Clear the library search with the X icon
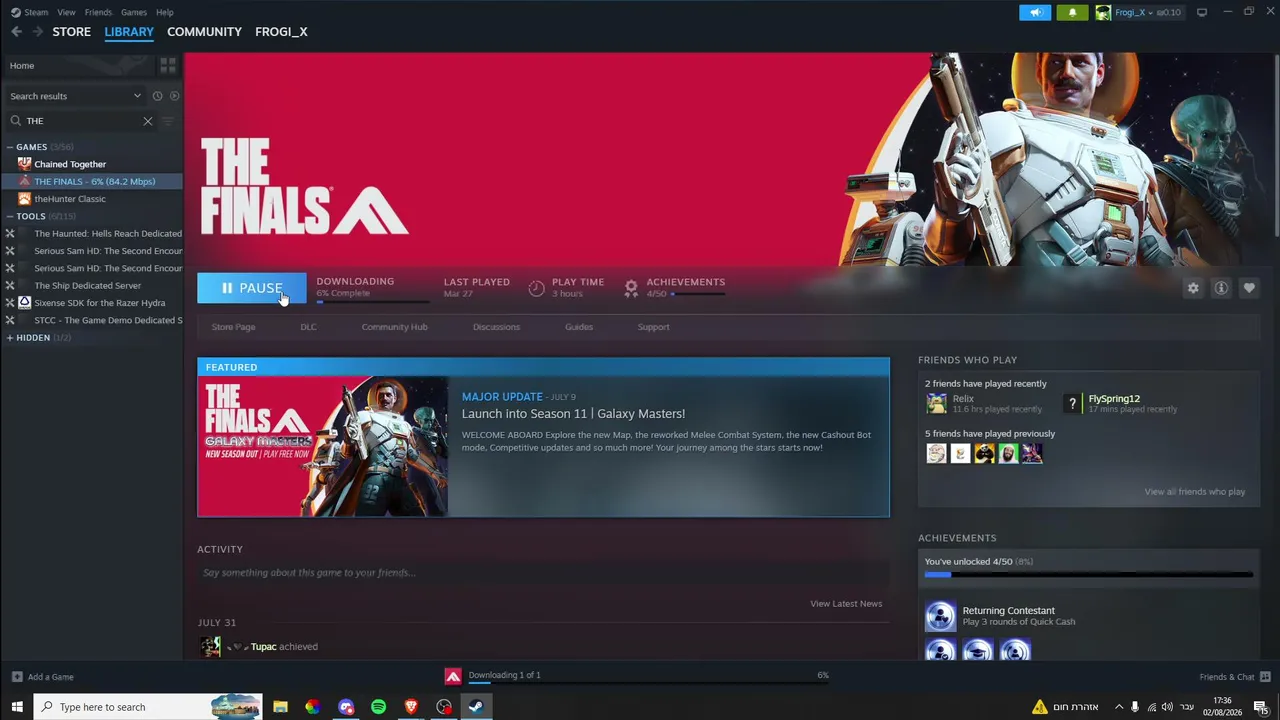 [147, 121]
